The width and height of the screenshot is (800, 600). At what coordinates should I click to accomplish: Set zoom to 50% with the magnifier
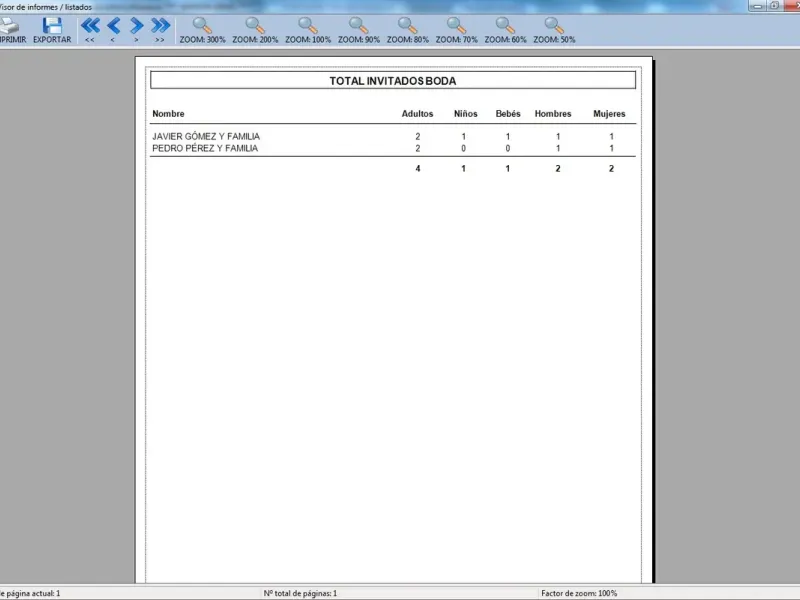554,26
